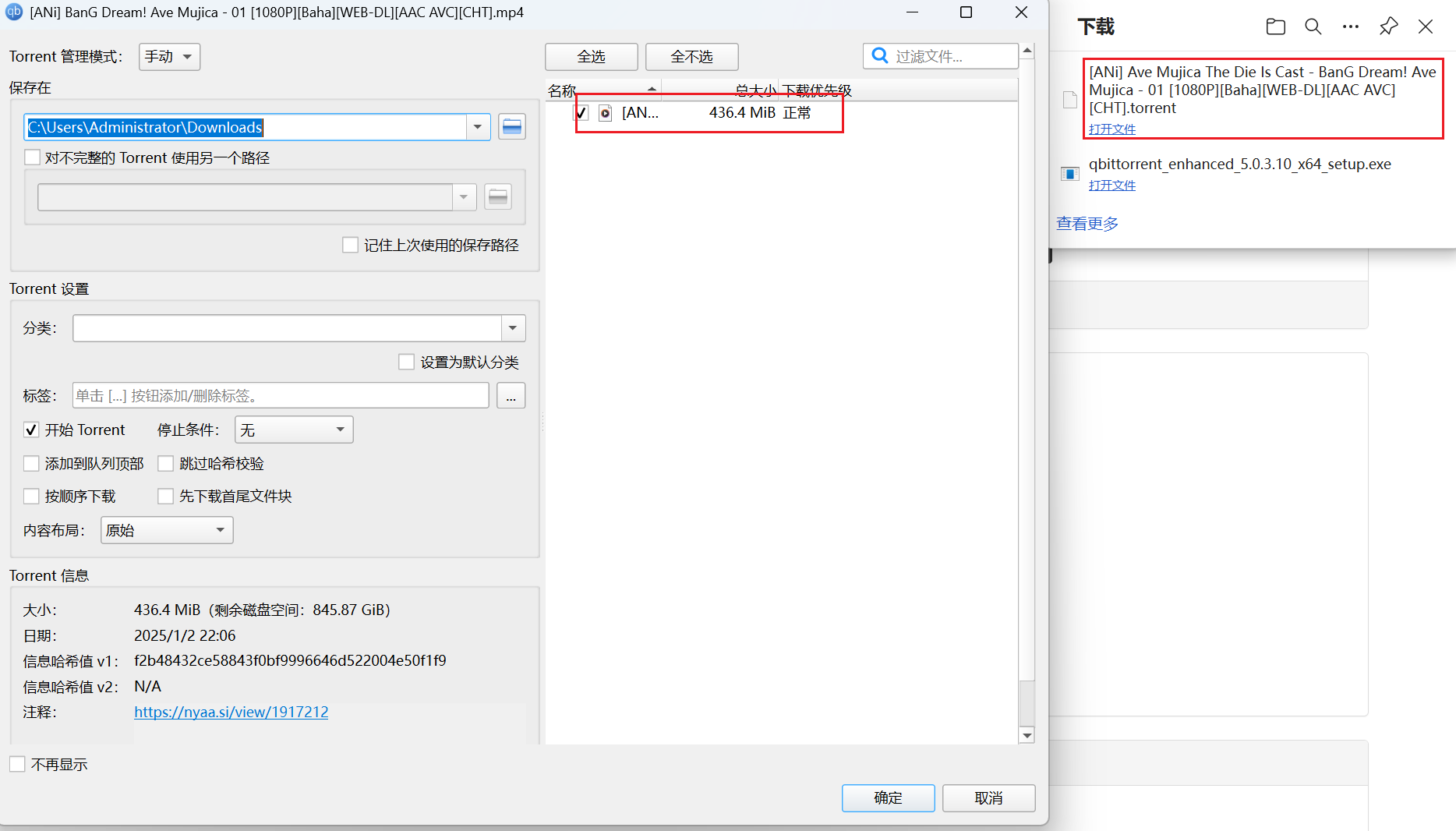Click the file list scroll up arrow
The height and width of the screenshot is (831, 1456).
point(1027,51)
